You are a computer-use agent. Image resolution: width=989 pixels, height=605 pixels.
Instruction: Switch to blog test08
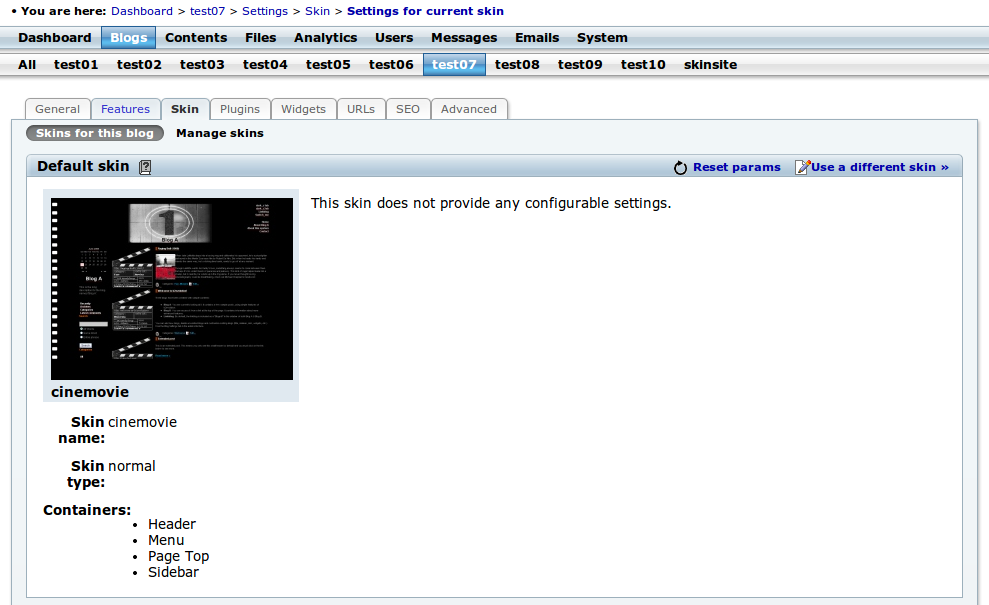(517, 65)
